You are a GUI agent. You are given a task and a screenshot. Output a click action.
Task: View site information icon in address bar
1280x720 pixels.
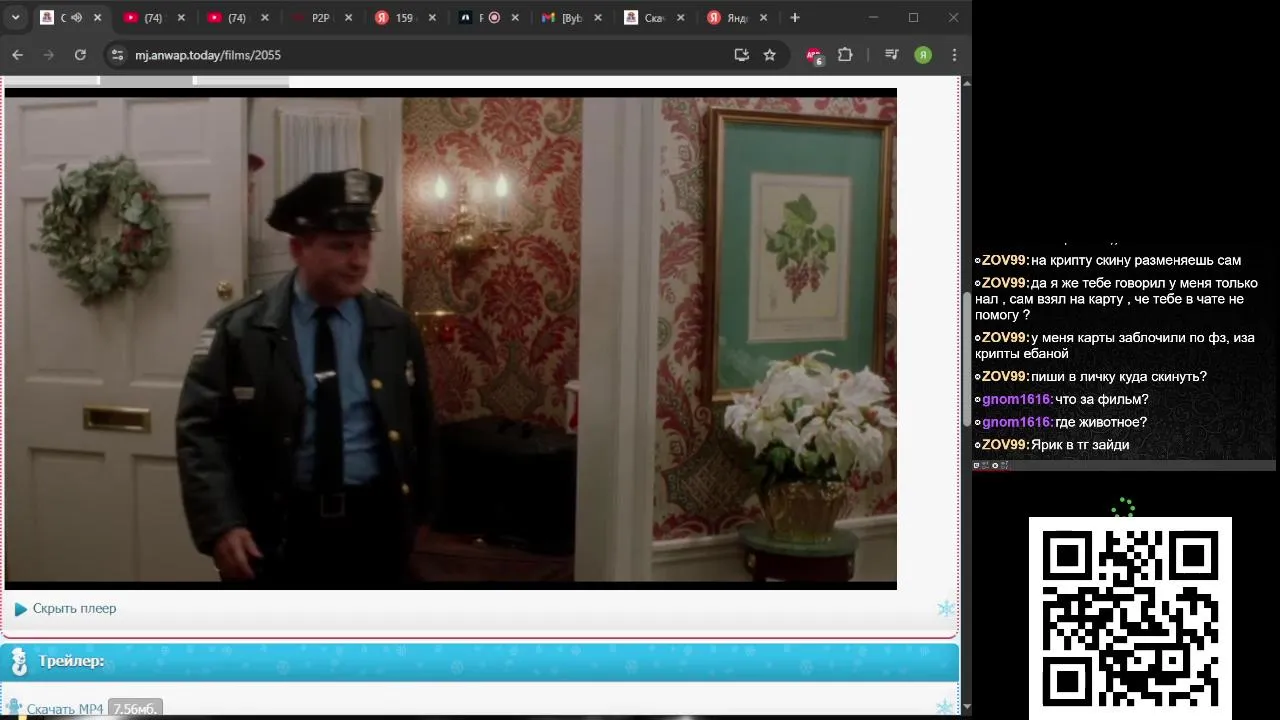[x=117, y=55]
